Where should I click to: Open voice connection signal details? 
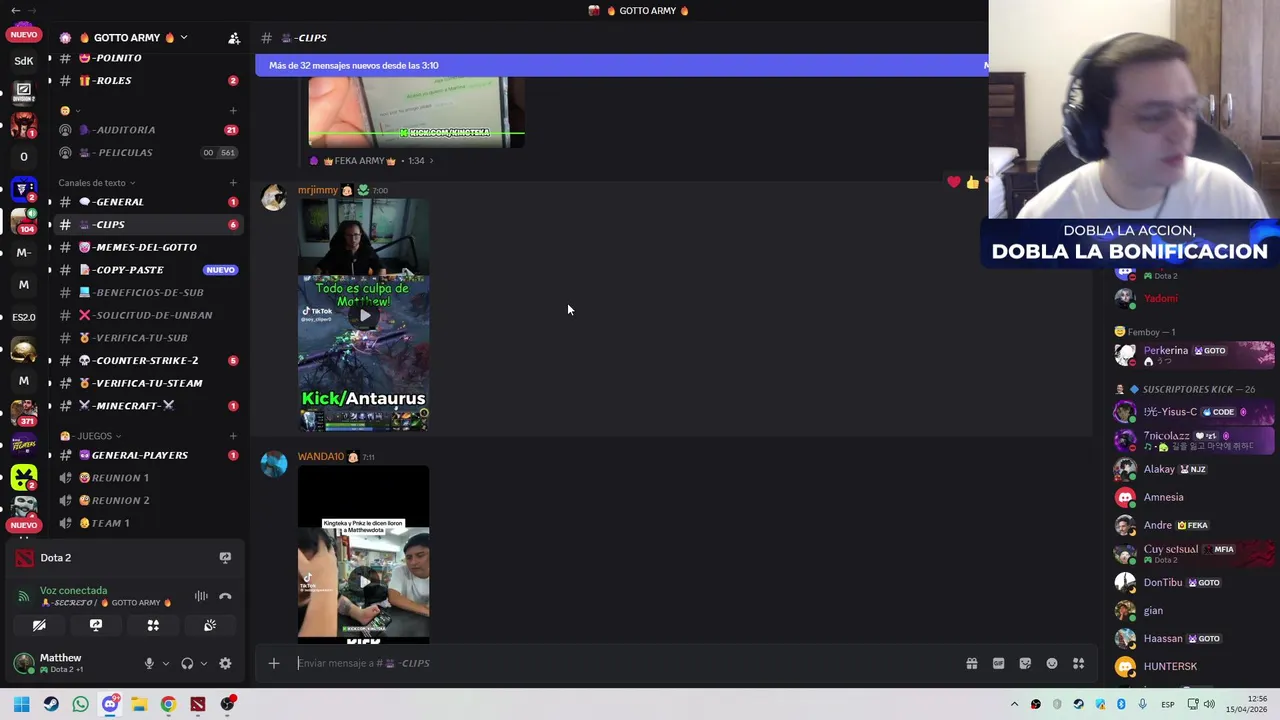point(24,596)
